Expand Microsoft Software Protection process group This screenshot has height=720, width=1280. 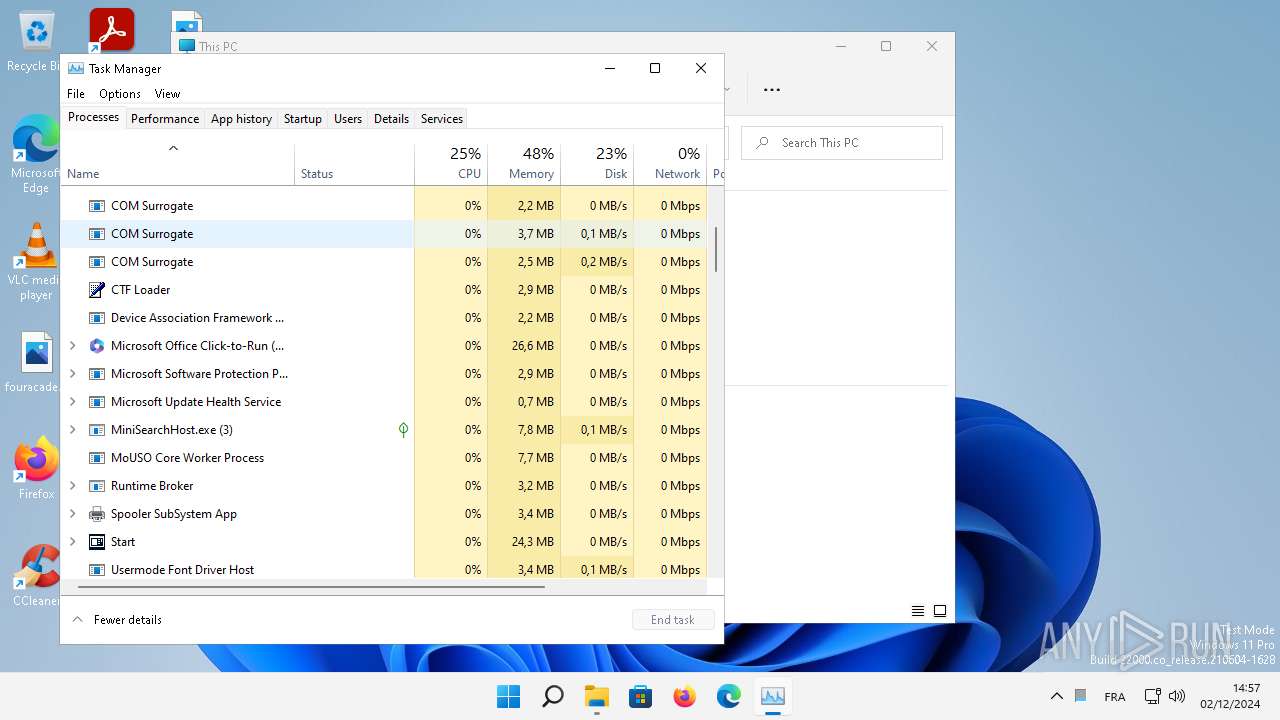tap(72, 374)
